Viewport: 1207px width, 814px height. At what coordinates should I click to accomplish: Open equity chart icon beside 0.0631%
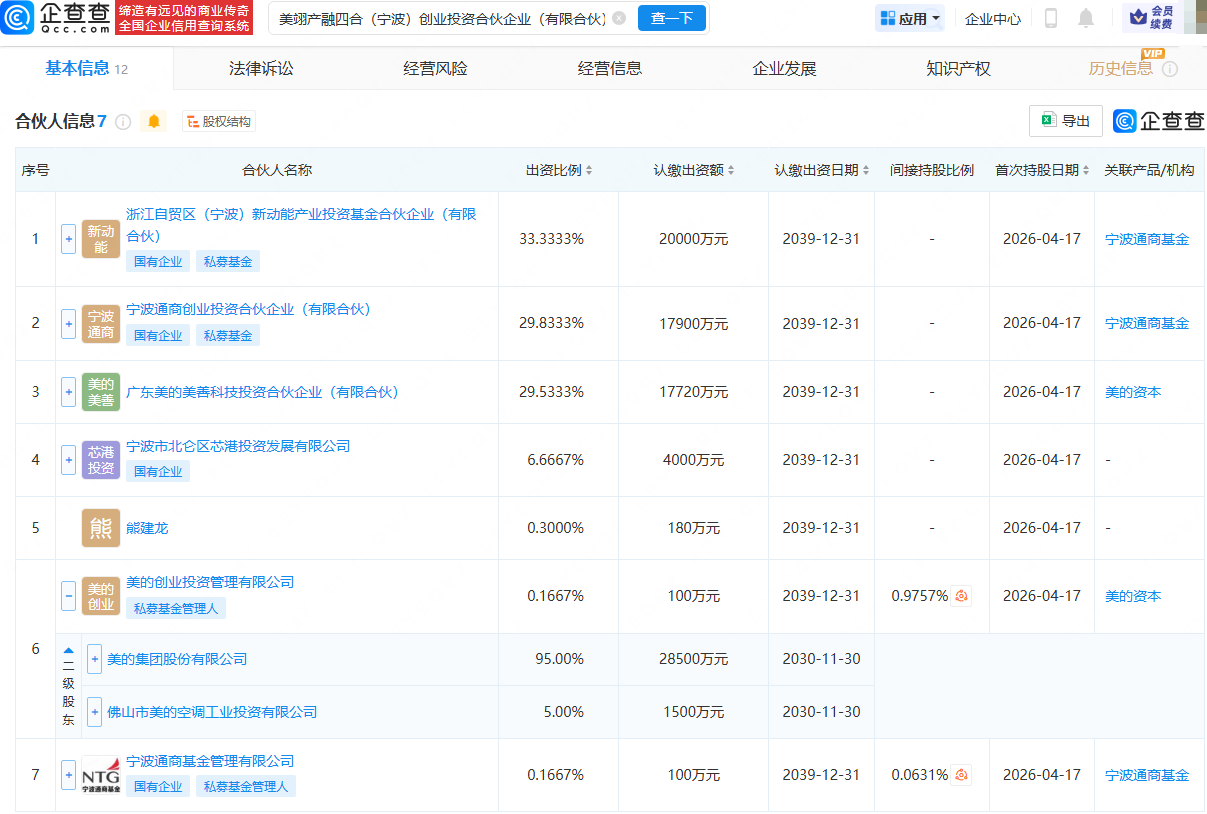pos(961,775)
